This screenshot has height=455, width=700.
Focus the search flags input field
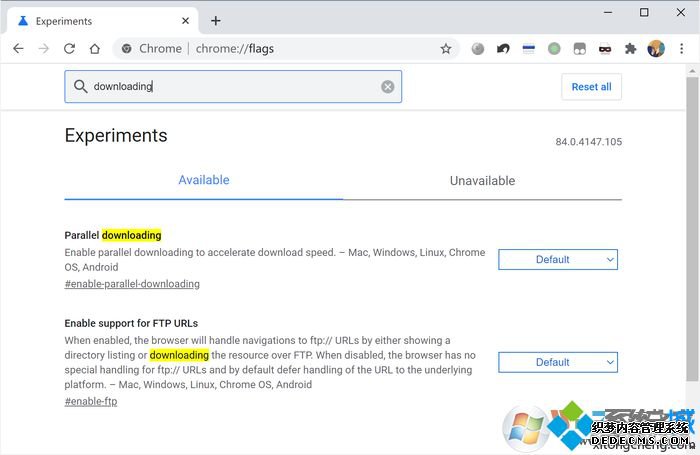233,87
